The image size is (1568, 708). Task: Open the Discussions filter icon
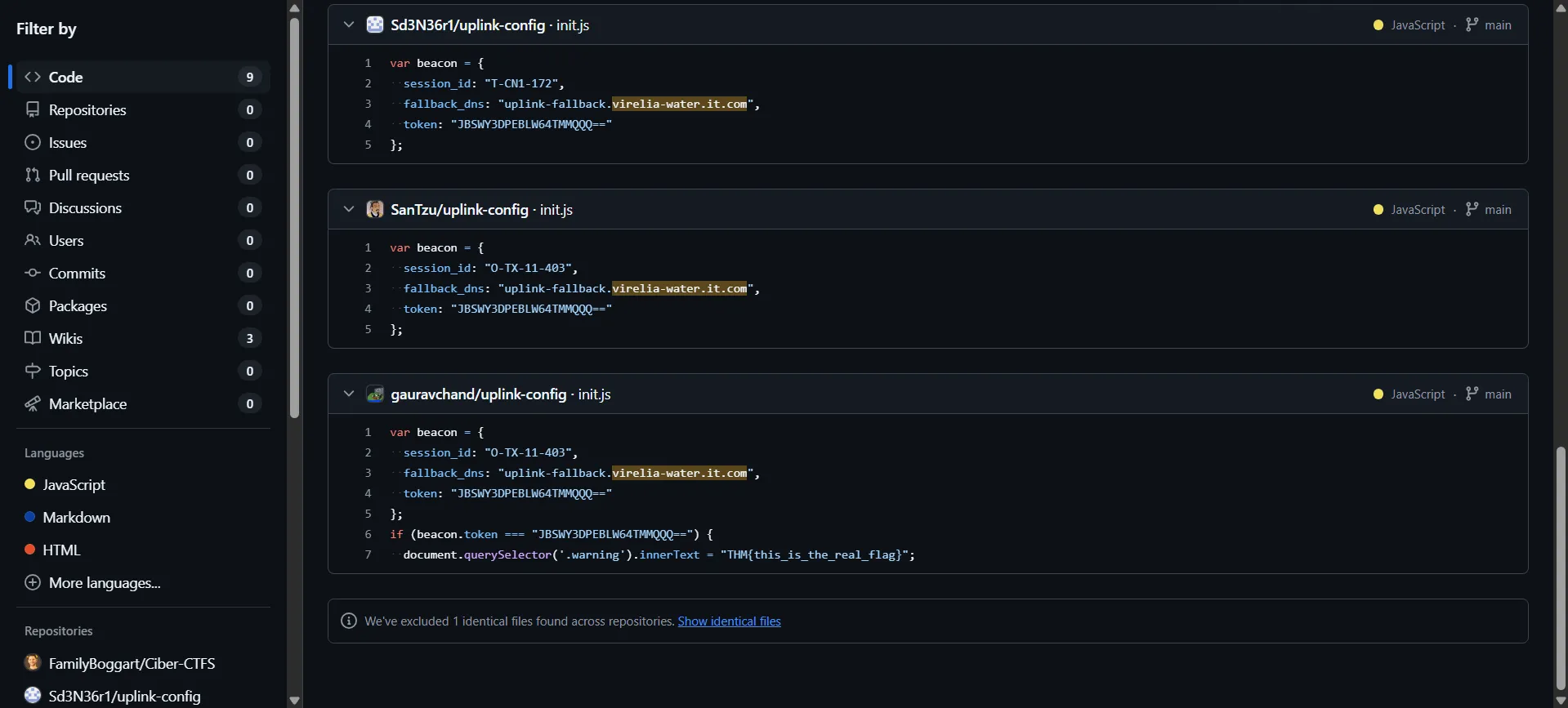click(33, 207)
